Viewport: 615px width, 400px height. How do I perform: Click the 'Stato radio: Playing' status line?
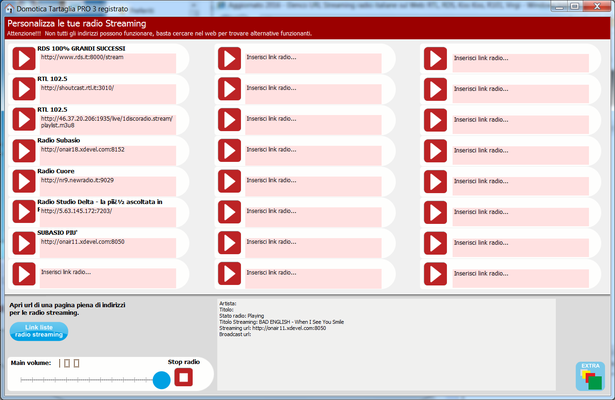(242, 316)
